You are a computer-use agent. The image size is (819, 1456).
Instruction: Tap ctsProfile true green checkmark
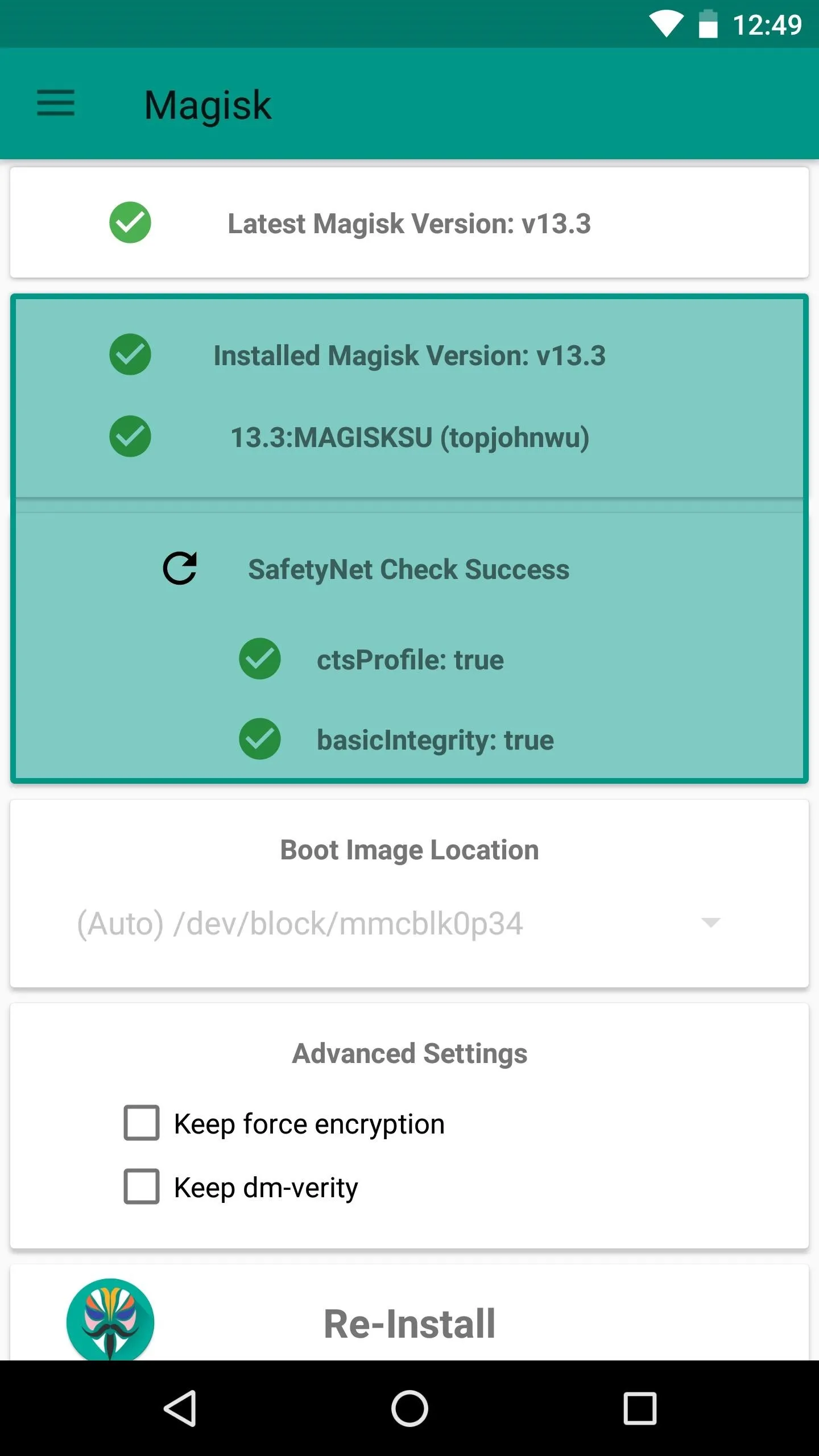coord(260,659)
